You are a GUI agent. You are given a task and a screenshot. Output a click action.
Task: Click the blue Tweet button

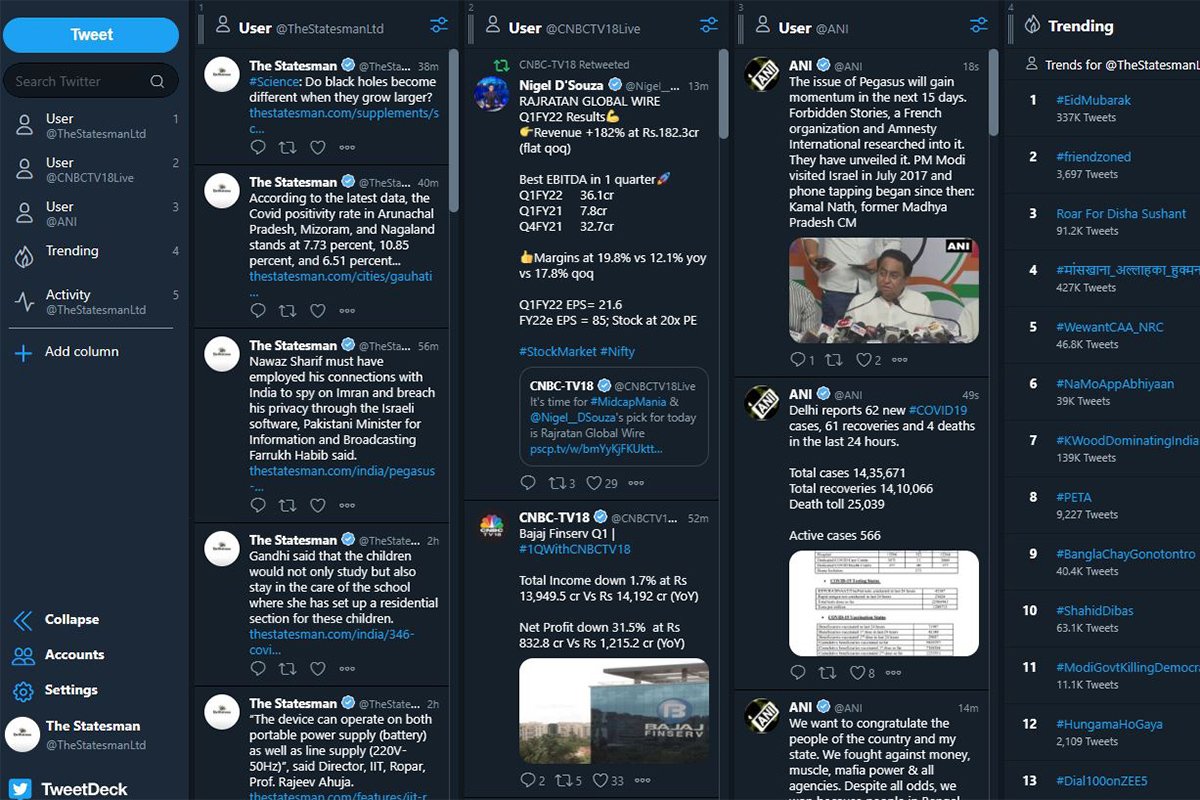[91, 35]
